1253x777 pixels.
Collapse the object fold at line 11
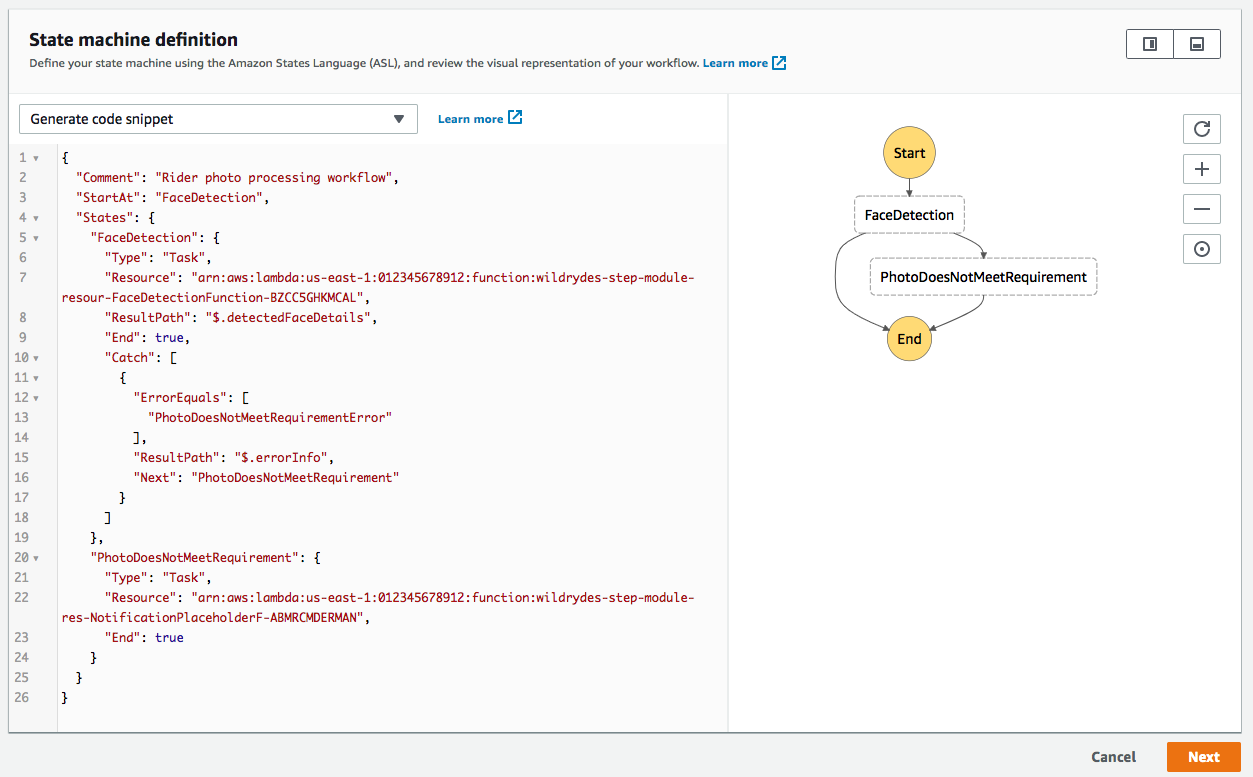[36, 378]
